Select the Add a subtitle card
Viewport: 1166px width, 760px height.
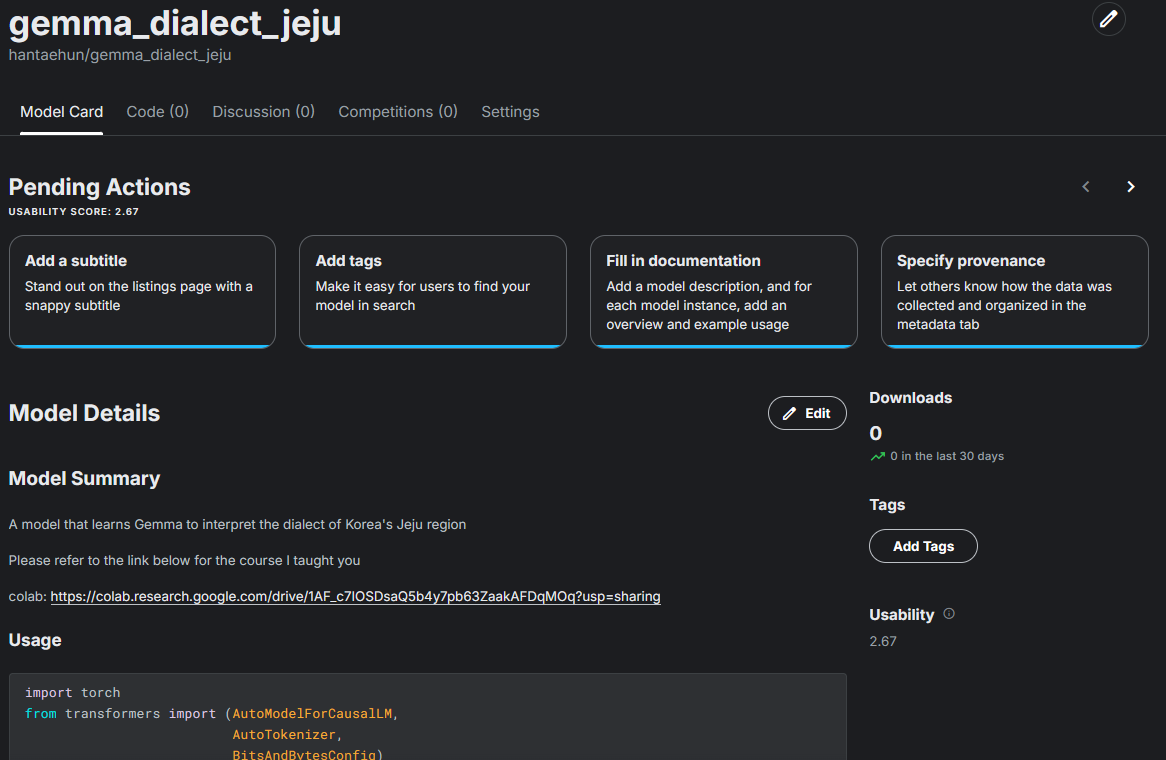point(142,291)
